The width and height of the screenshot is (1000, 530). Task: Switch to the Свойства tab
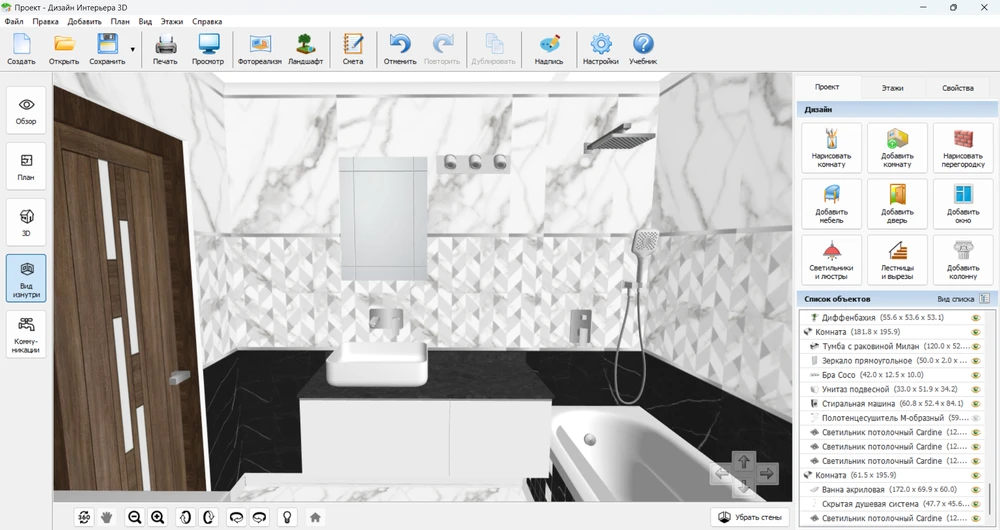957,88
